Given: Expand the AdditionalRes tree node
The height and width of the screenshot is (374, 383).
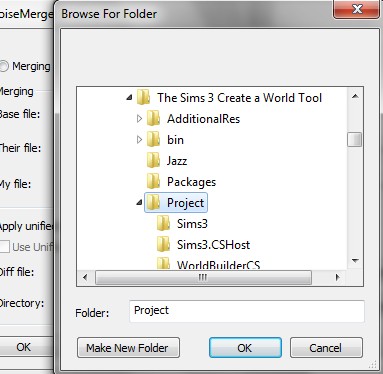Looking at the screenshot, I should [x=140, y=119].
